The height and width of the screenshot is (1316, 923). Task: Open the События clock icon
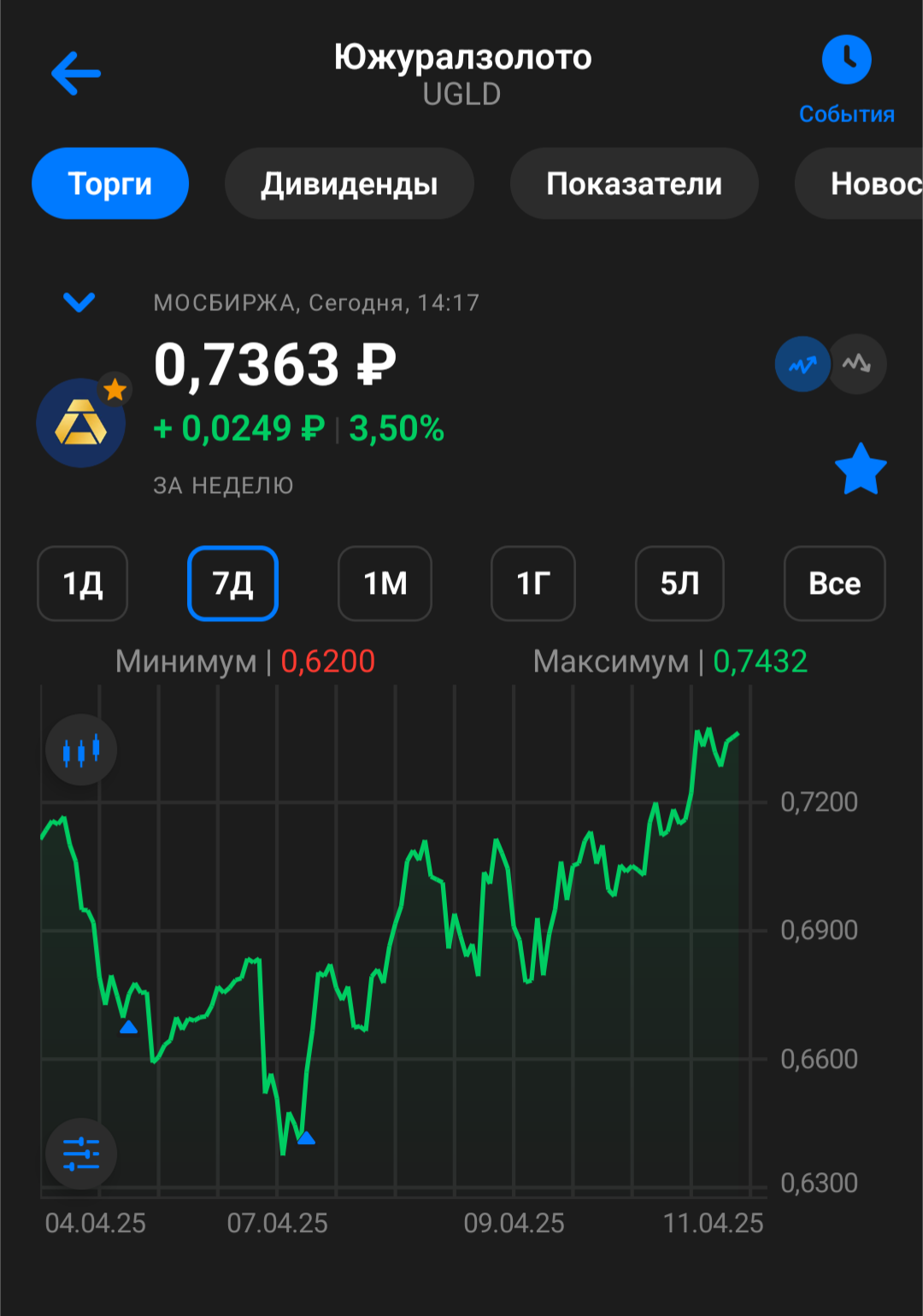point(846,61)
